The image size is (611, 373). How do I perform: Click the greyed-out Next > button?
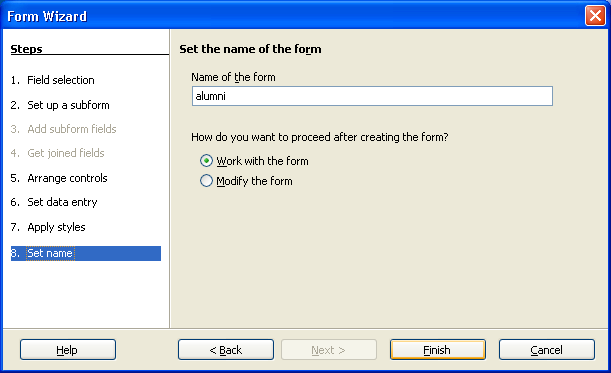pos(328,350)
